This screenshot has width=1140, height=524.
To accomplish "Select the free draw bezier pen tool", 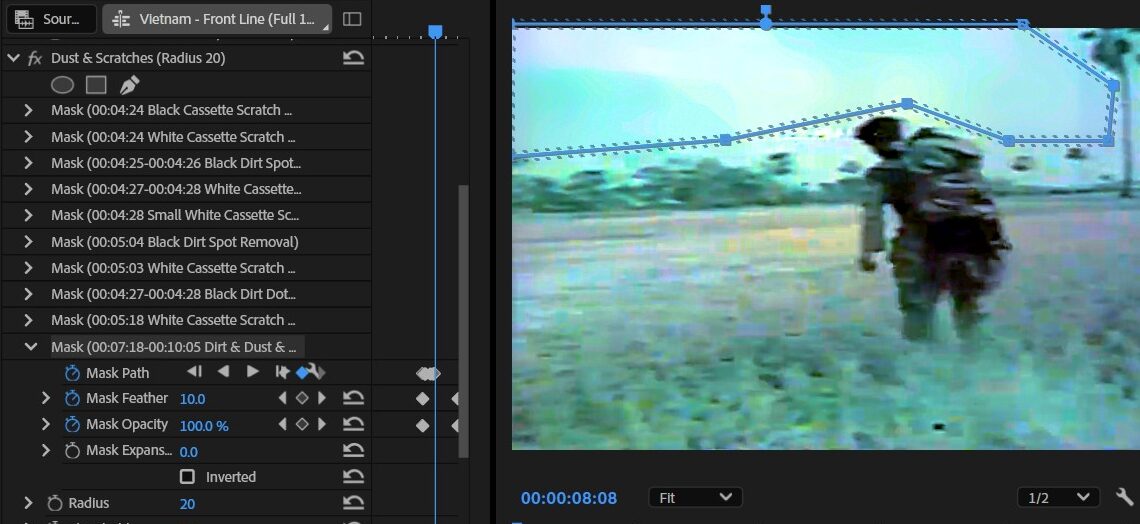I will [129, 85].
